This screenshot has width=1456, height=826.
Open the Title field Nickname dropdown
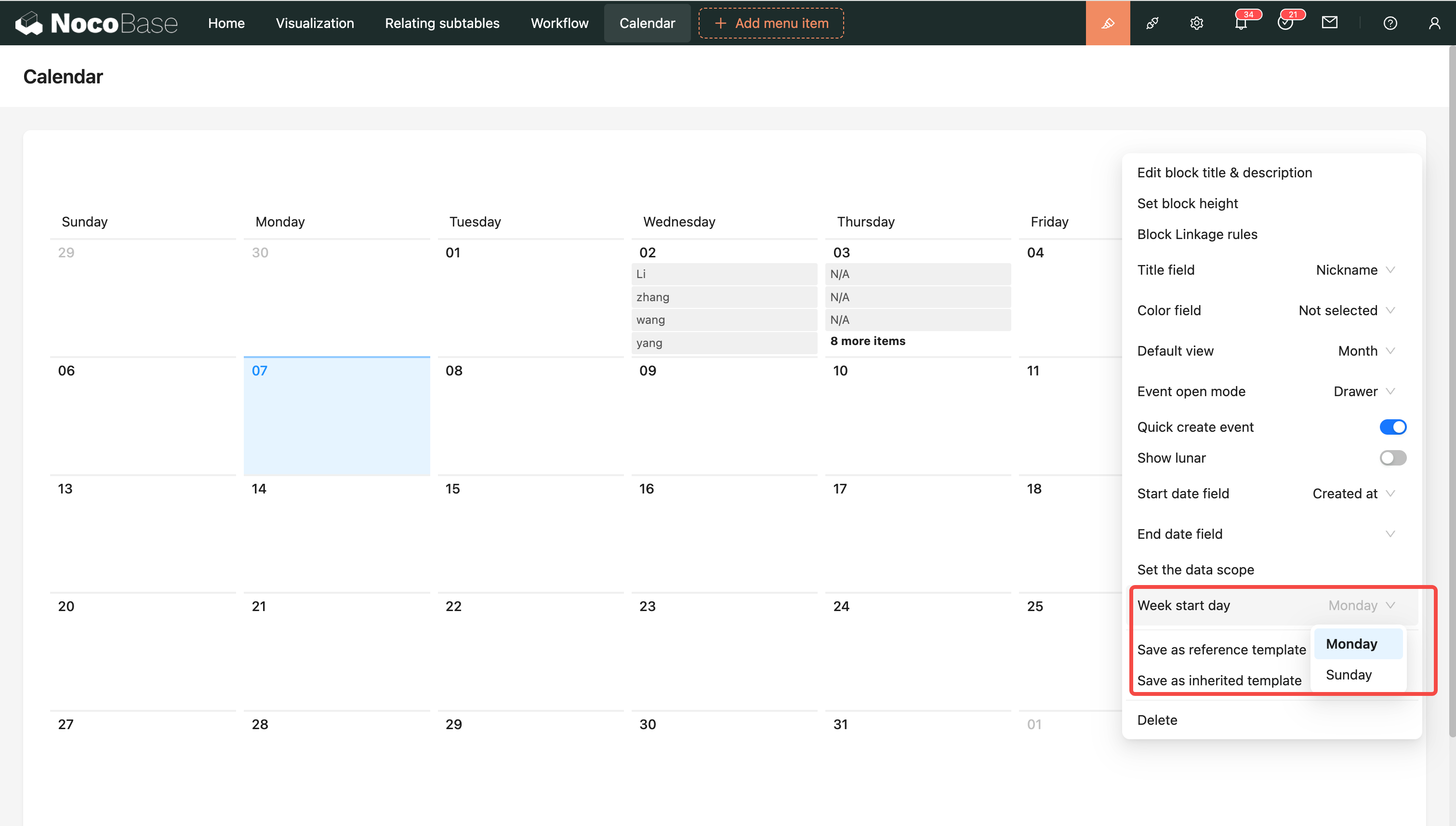[1355, 270]
